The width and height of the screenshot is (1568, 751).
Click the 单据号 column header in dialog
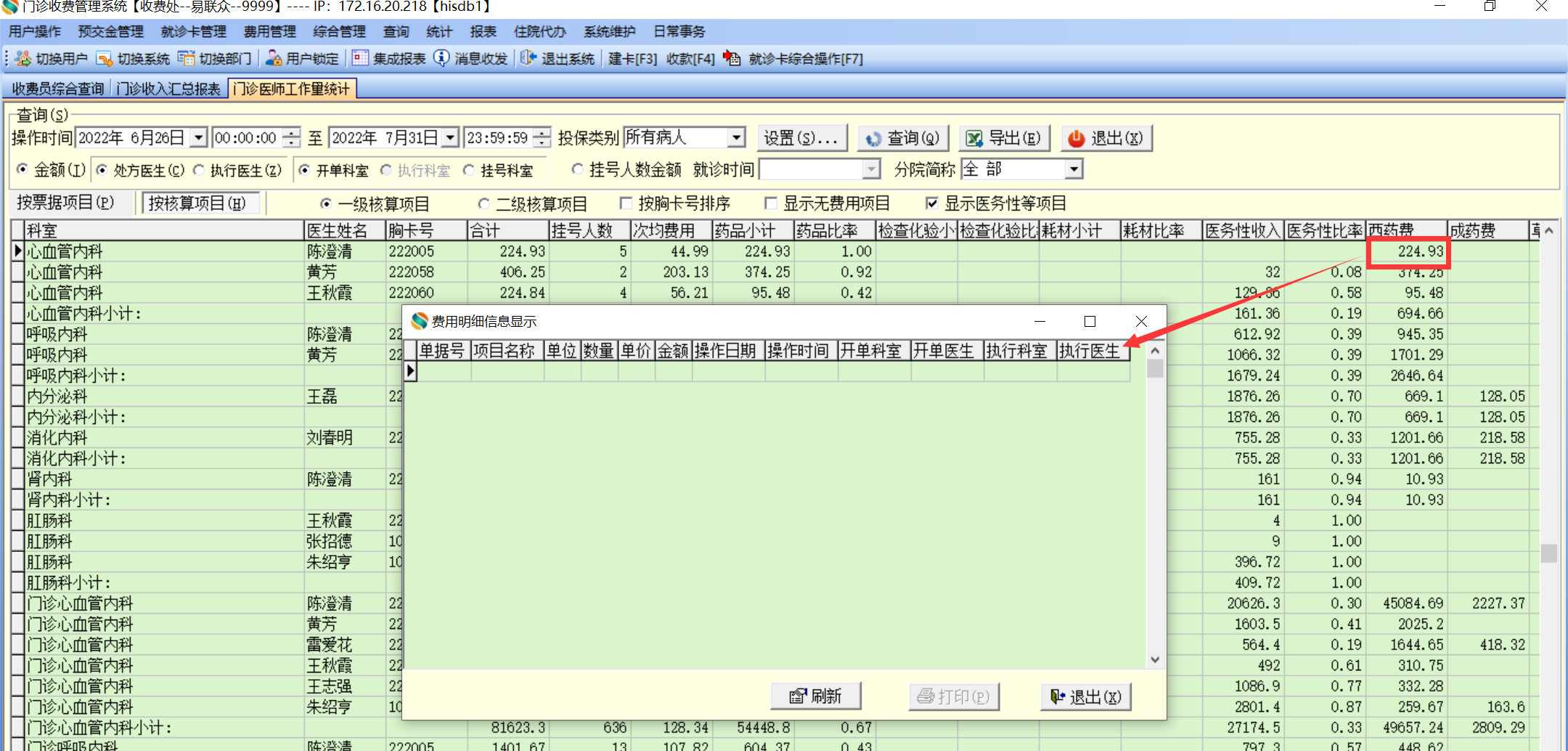tap(444, 351)
